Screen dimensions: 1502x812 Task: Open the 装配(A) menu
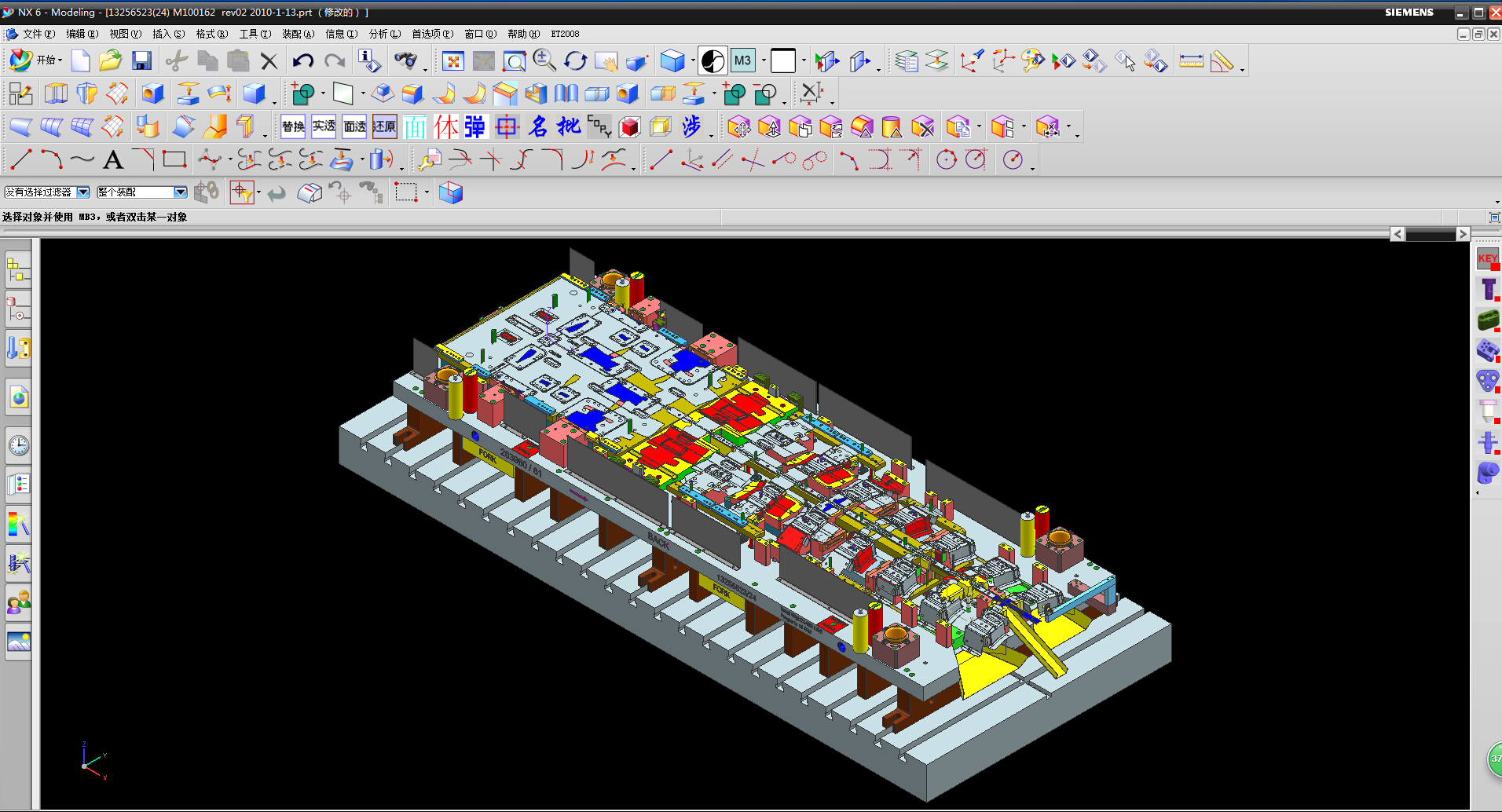(298, 34)
